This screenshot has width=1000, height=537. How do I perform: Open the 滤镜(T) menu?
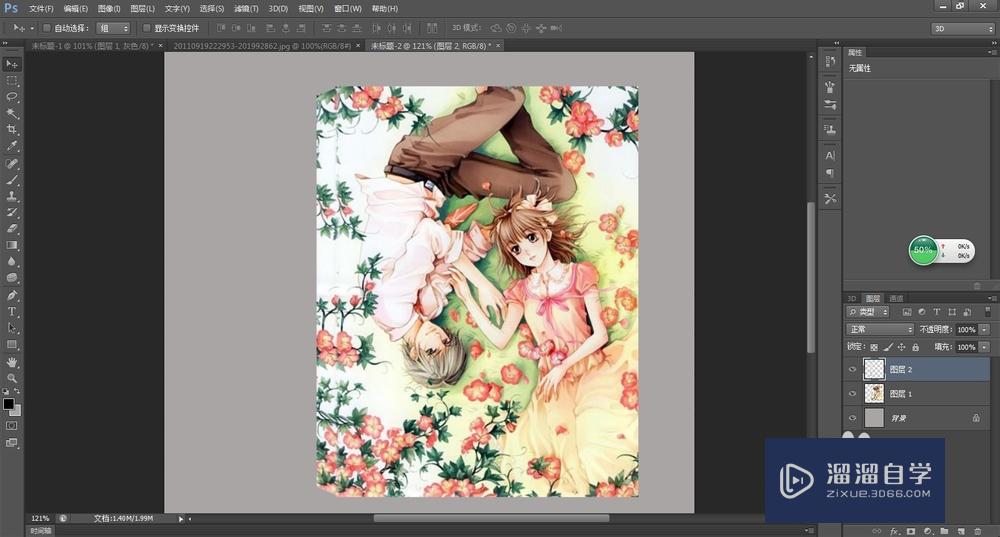tap(245, 9)
